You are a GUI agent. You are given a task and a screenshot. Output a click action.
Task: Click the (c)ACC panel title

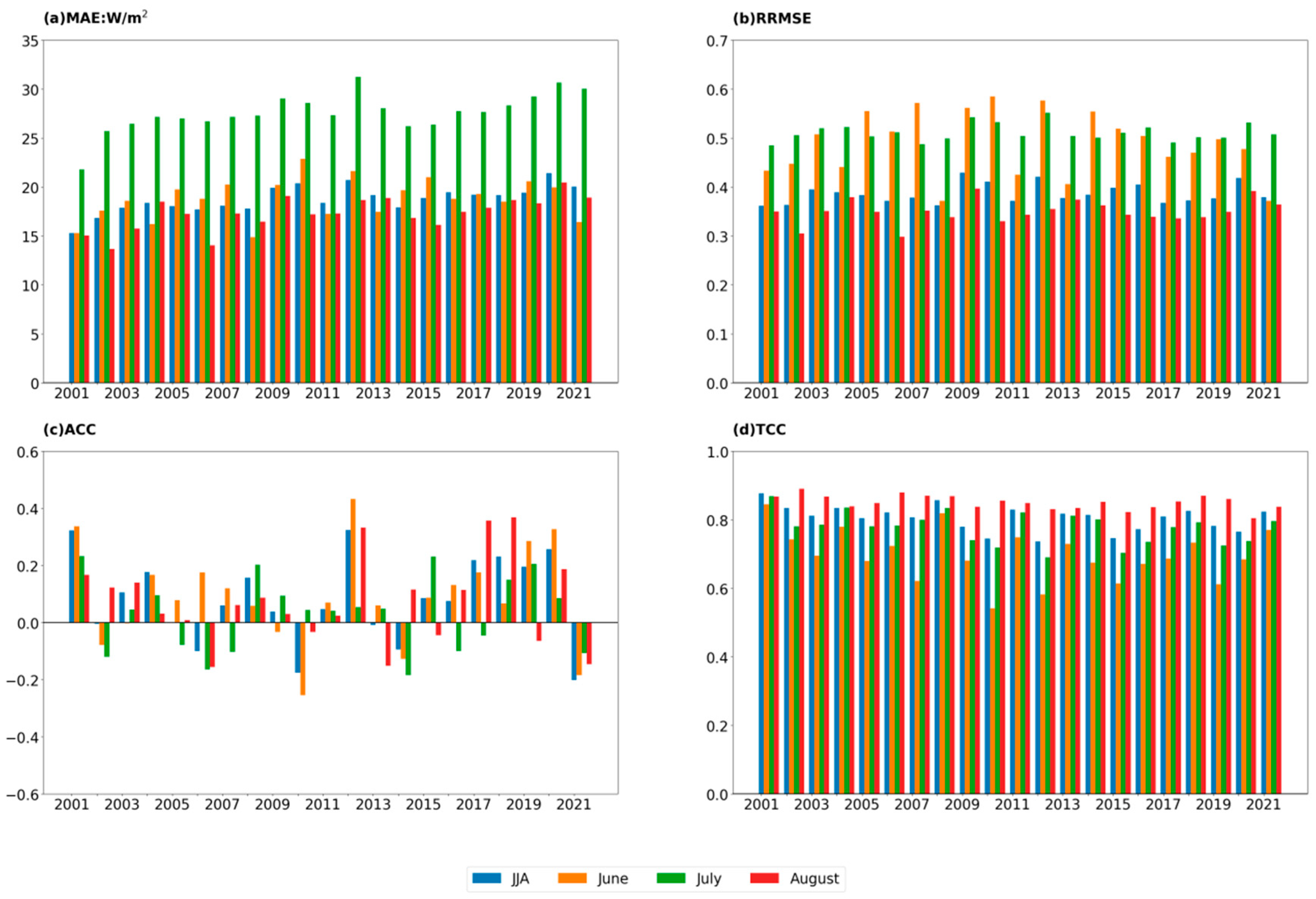[x=69, y=430]
